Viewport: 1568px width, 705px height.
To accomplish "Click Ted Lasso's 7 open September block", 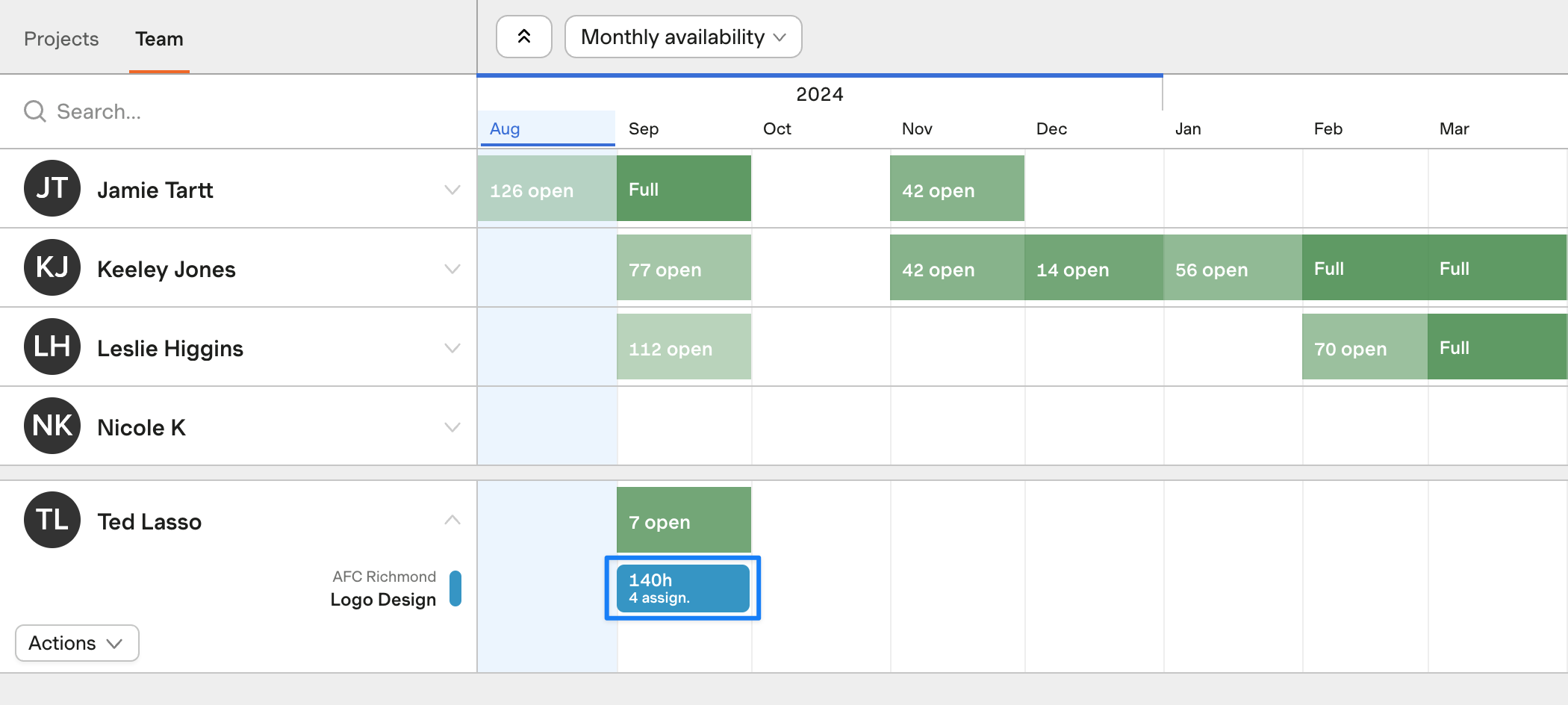I will click(x=684, y=520).
